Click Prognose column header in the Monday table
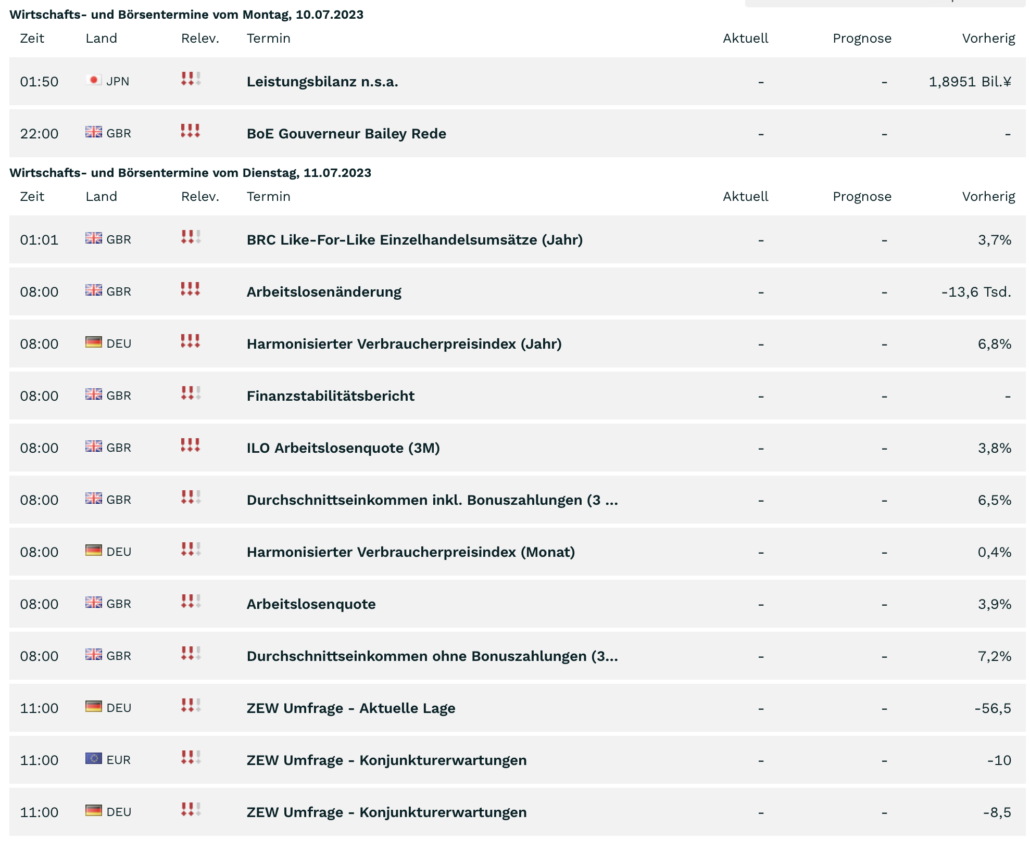The image size is (1030, 841). (862, 38)
